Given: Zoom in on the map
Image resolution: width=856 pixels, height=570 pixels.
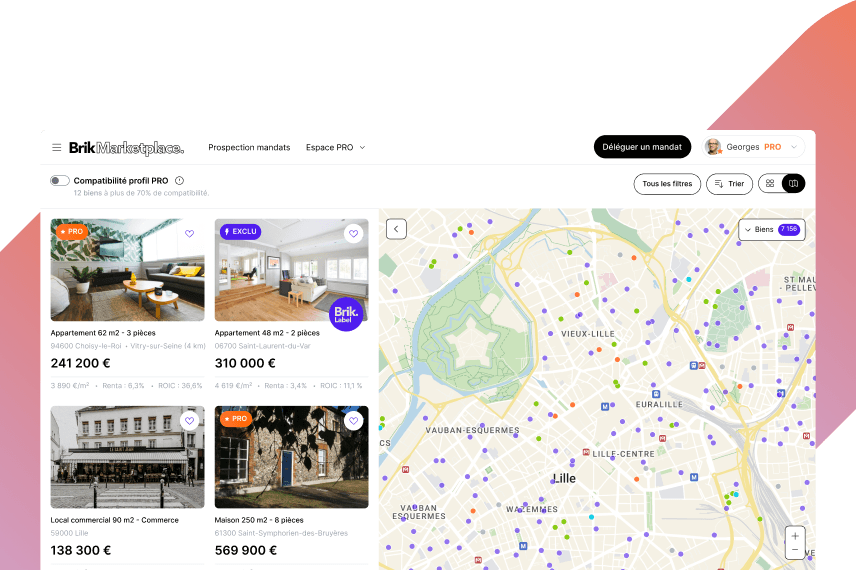Looking at the screenshot, I should pyautogui.click(x=795, y=536).
